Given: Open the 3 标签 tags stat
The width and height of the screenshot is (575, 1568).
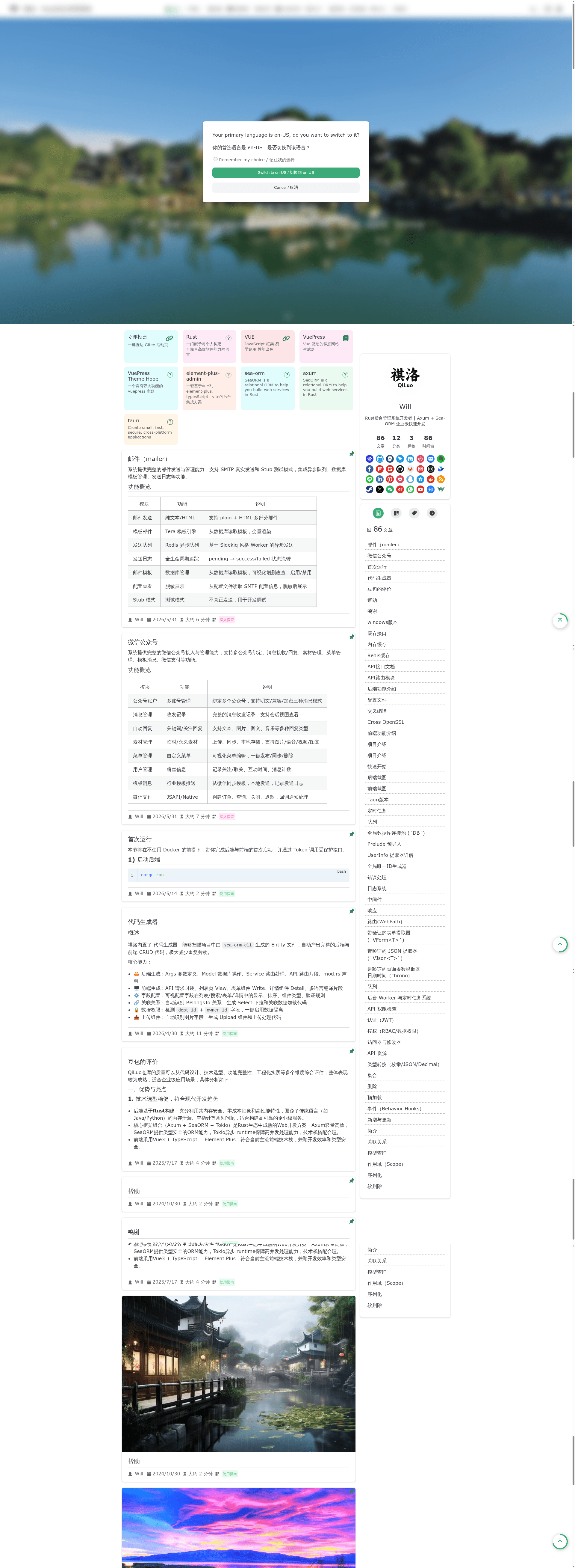Looking at the screenshot, I should (x=411, y=441).
